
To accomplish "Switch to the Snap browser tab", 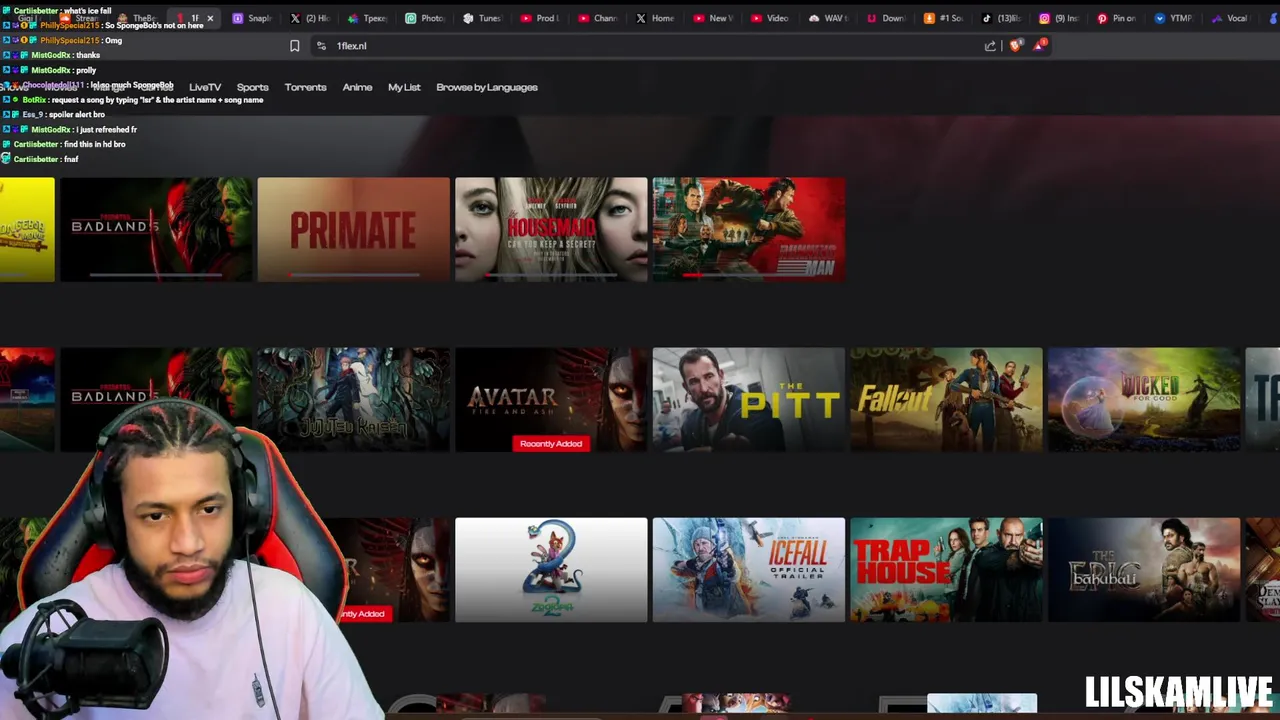I will click(x=252, y=18).
